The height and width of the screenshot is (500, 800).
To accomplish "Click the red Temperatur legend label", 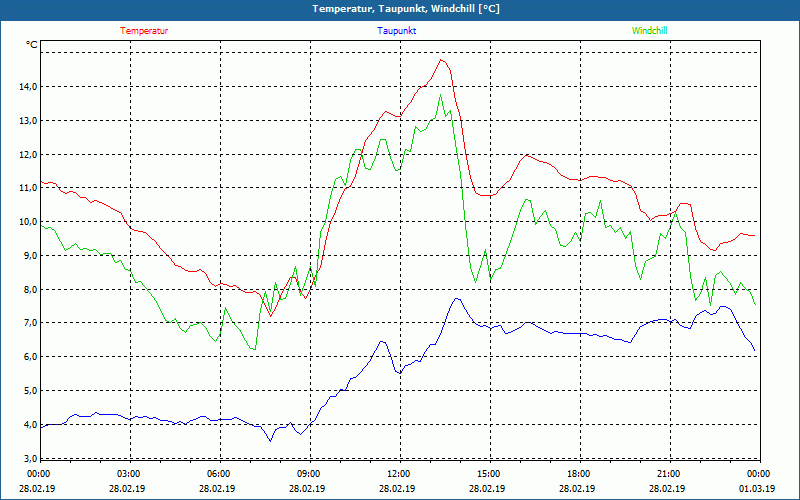I will [x=144, y=31].
